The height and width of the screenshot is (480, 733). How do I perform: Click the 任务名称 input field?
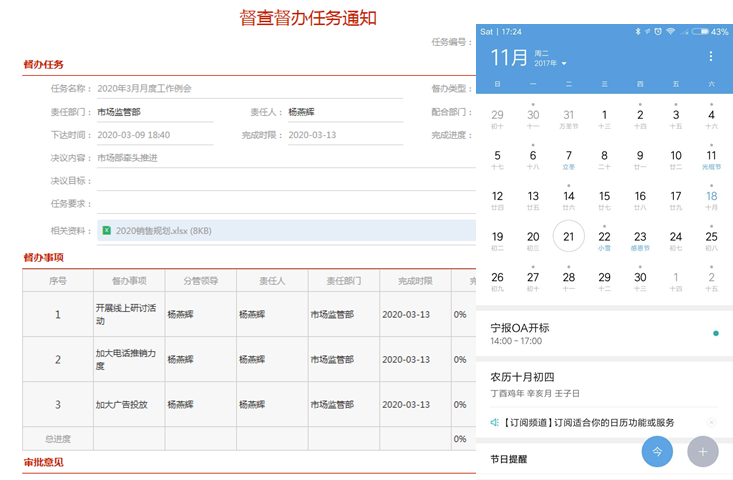tap(248, 88)
